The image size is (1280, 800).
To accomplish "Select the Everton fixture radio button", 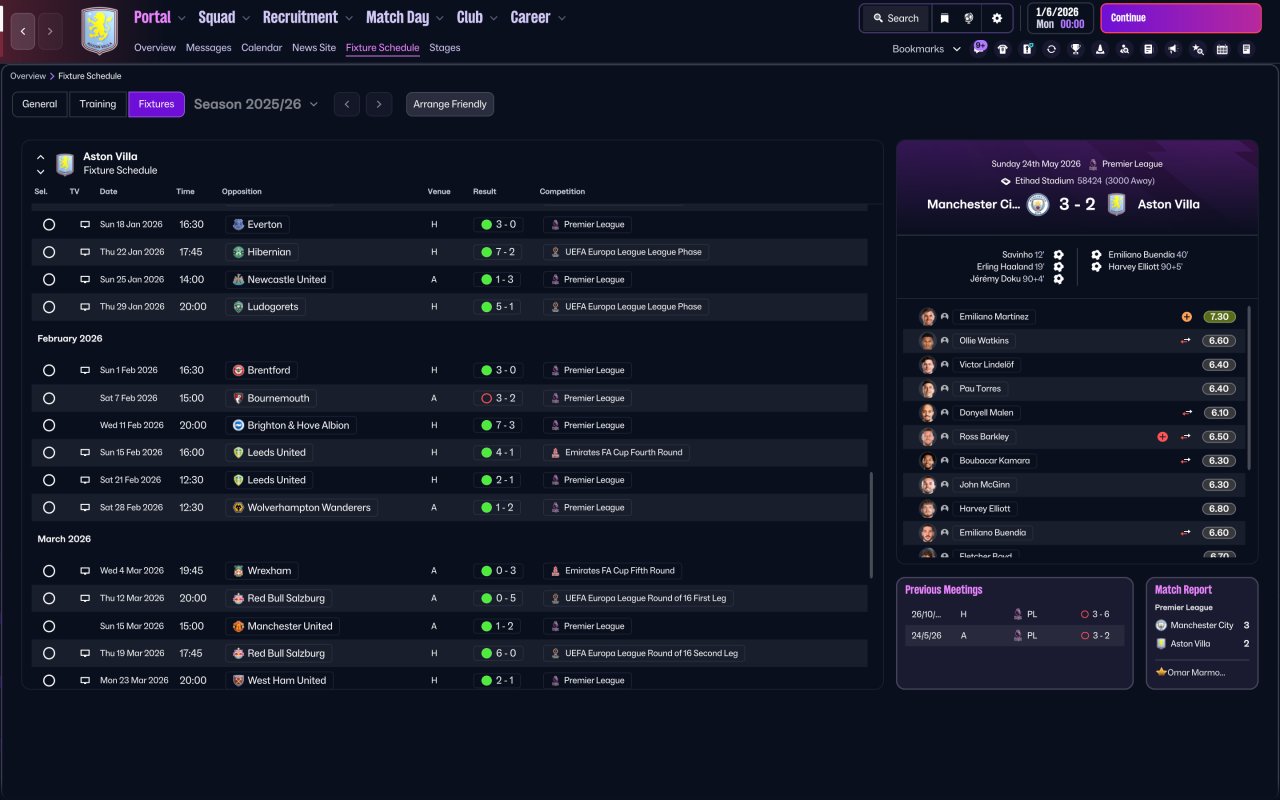I will [x=49, y=225].
